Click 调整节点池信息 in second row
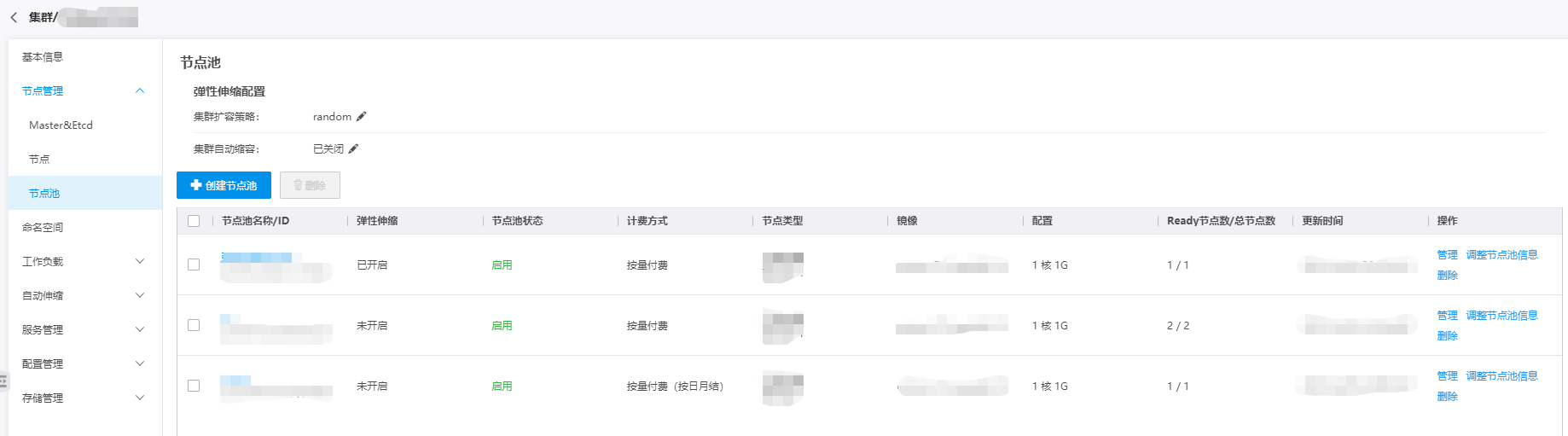This screenshot has height=436, width=1568. pyautogui.click(x=1501, y=316)
